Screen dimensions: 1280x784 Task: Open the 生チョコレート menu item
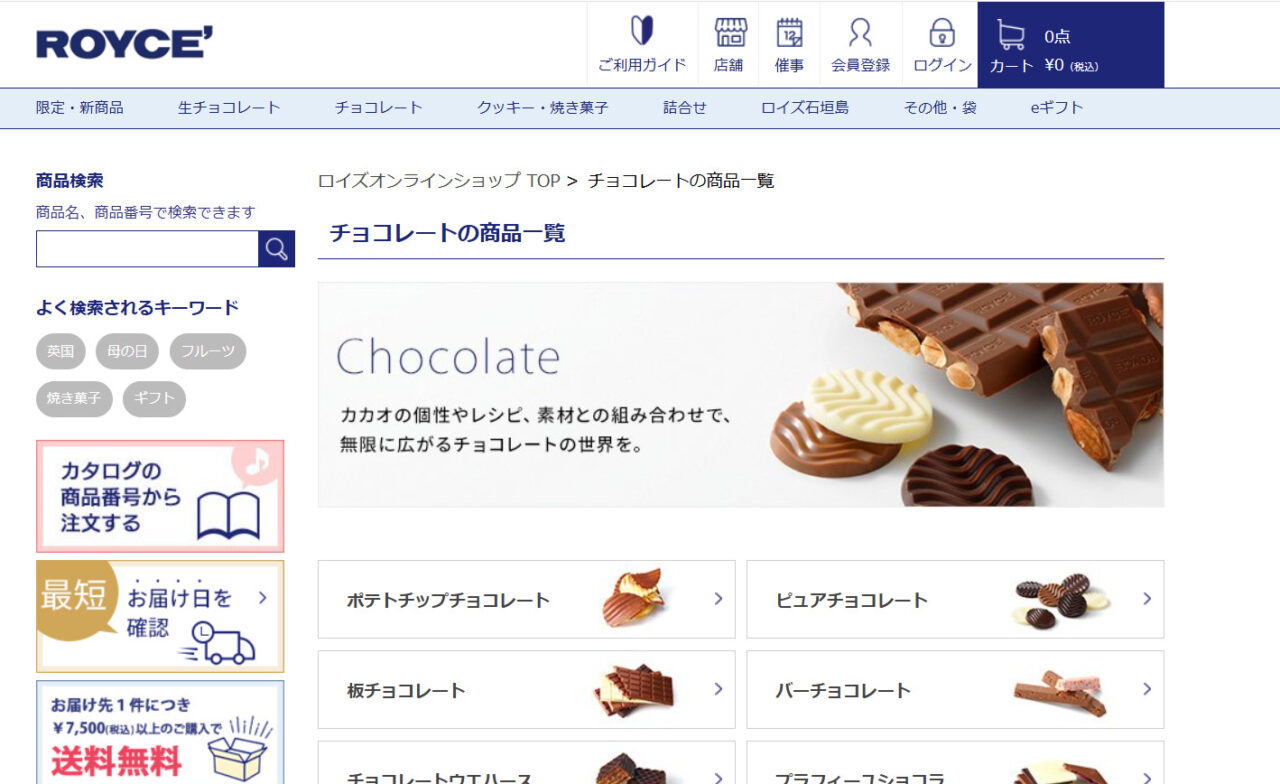225,107
